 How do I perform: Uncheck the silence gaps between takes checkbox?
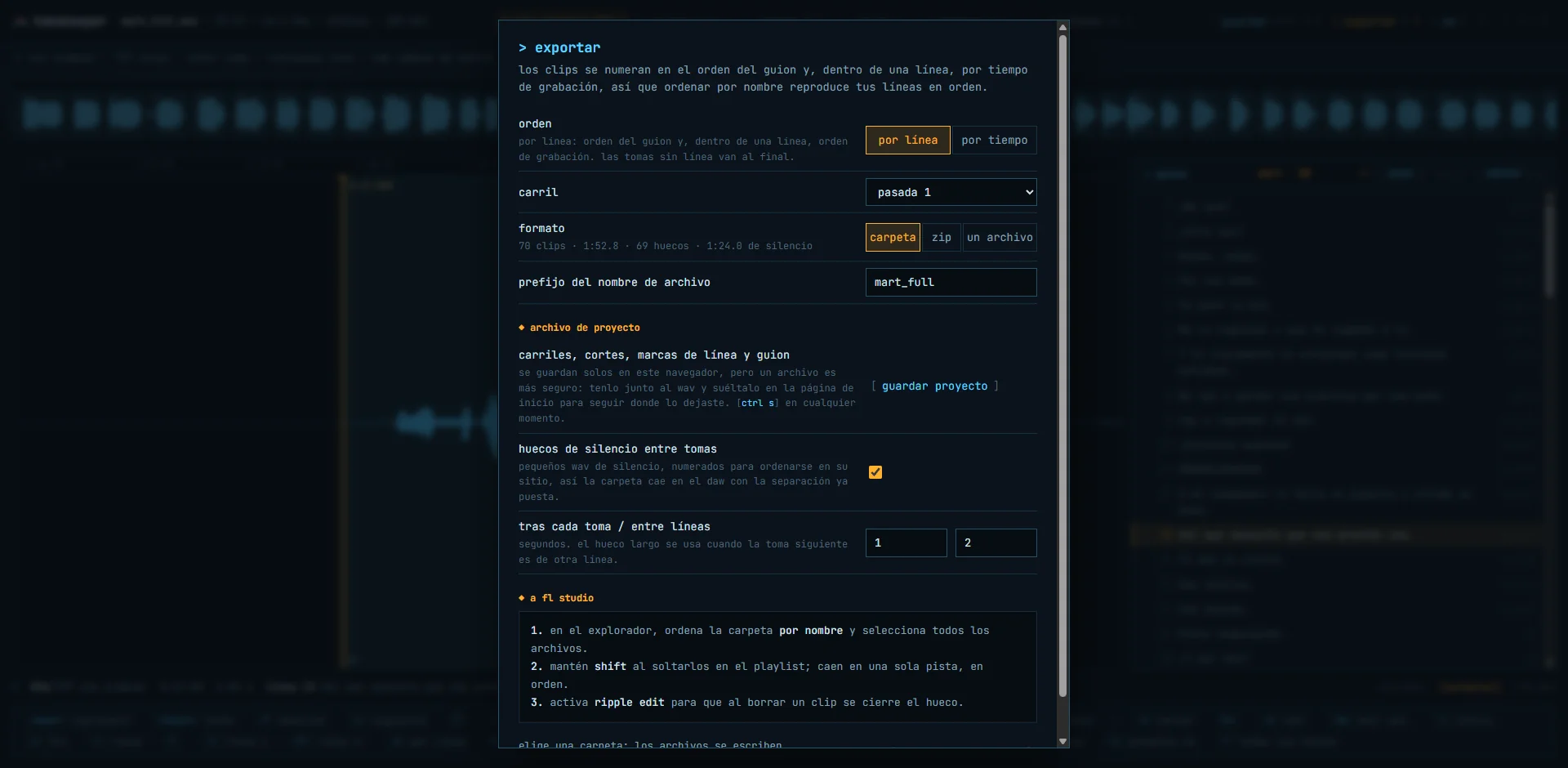click(x=875, y=472)
